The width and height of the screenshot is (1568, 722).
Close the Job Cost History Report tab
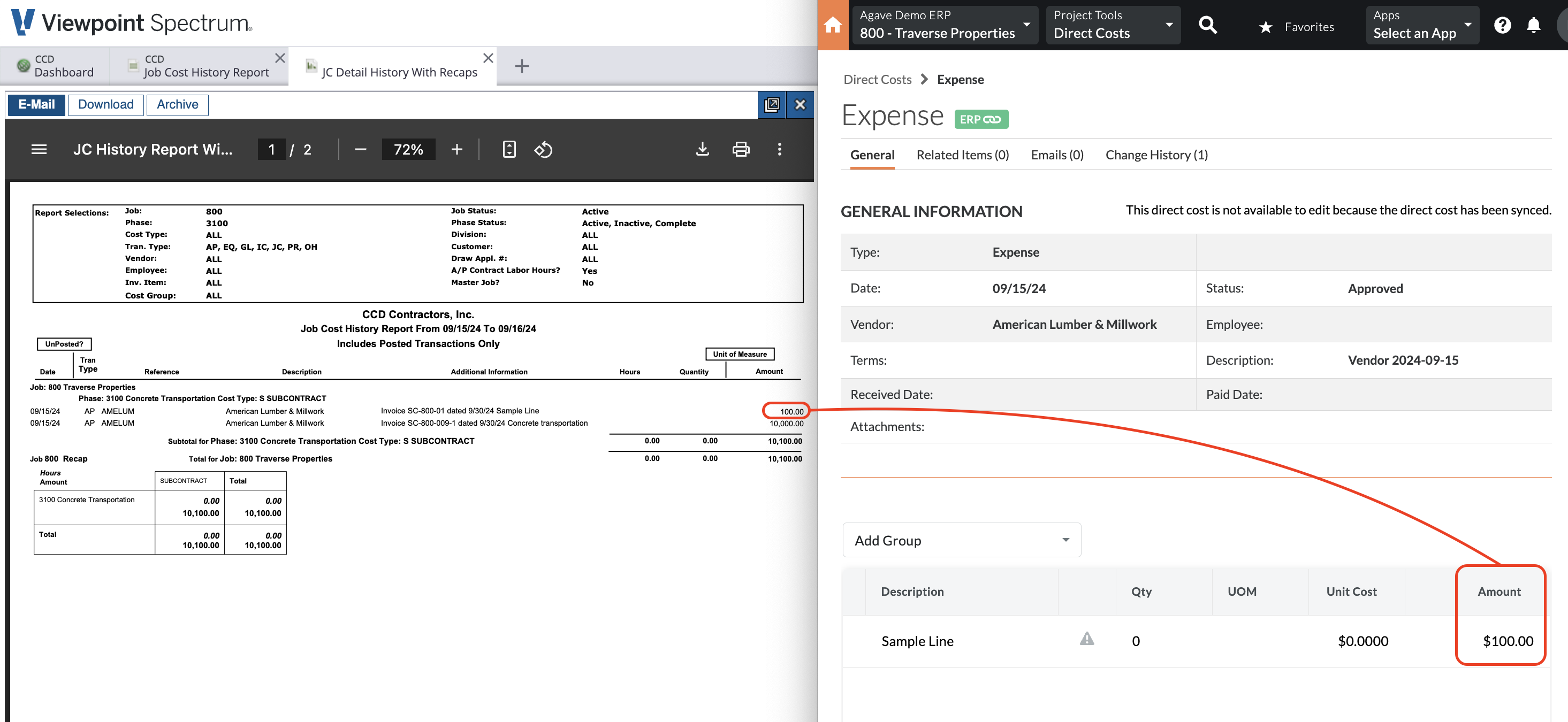tap(280, 58)
